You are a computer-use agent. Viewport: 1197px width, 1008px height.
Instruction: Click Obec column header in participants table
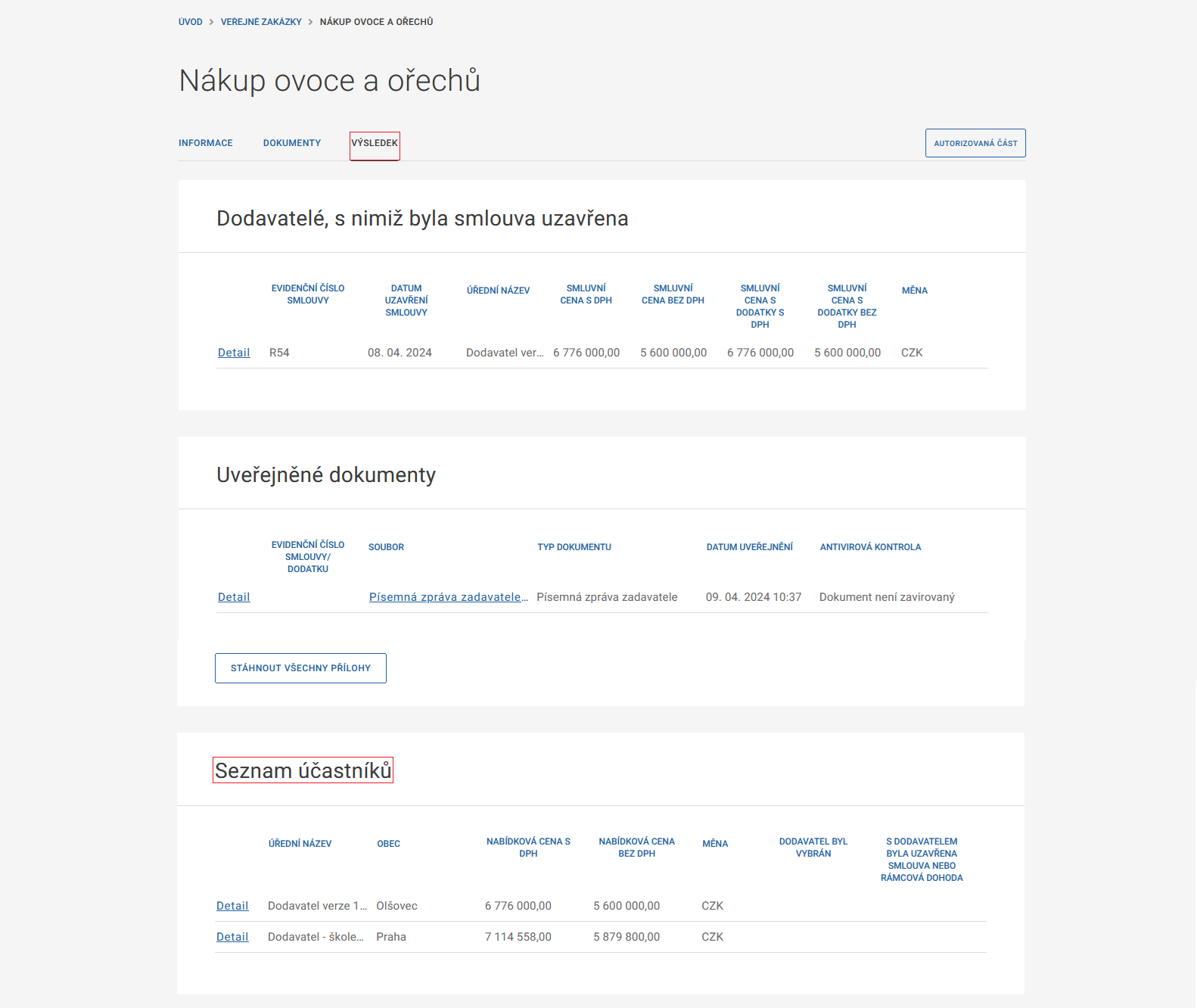[389, 844]
